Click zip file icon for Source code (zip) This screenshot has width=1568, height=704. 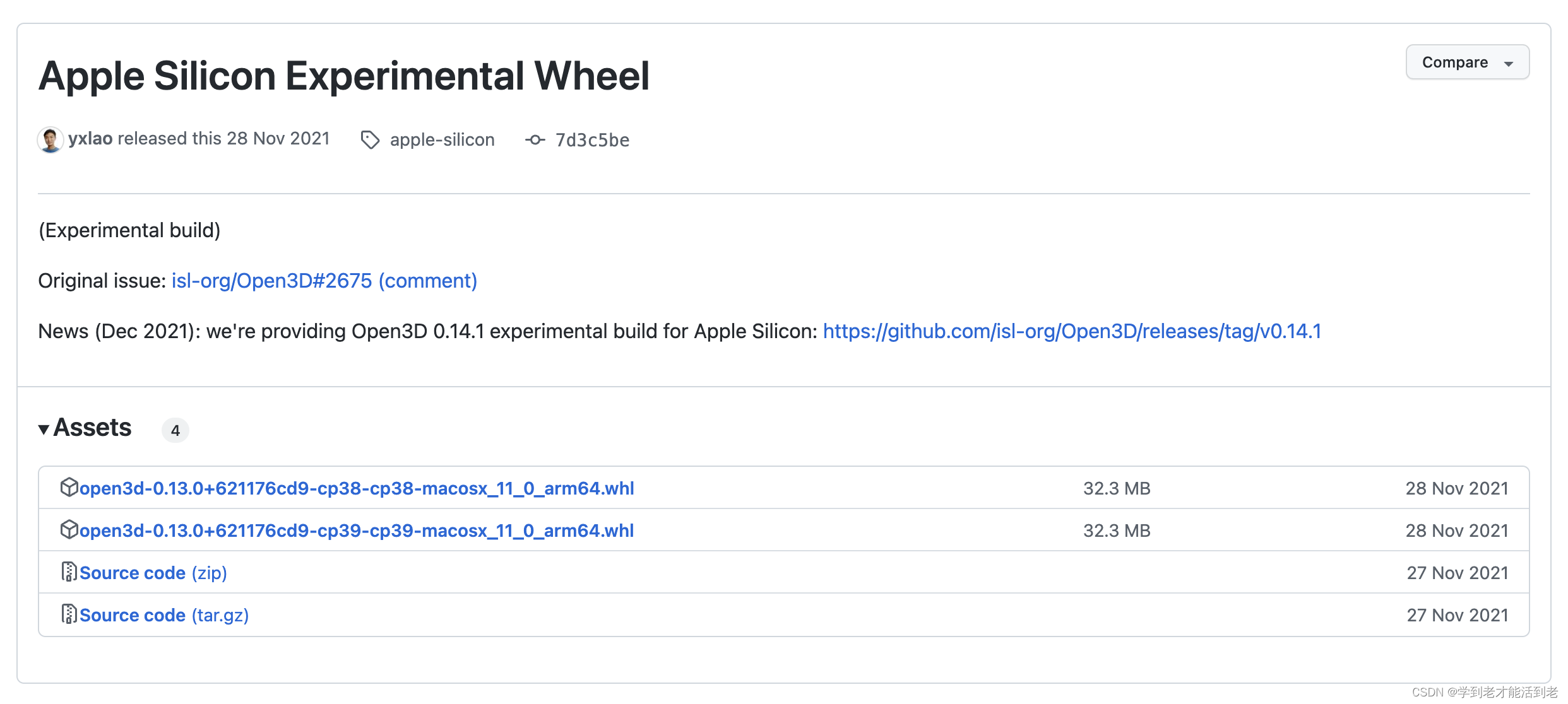coord(68,572)
